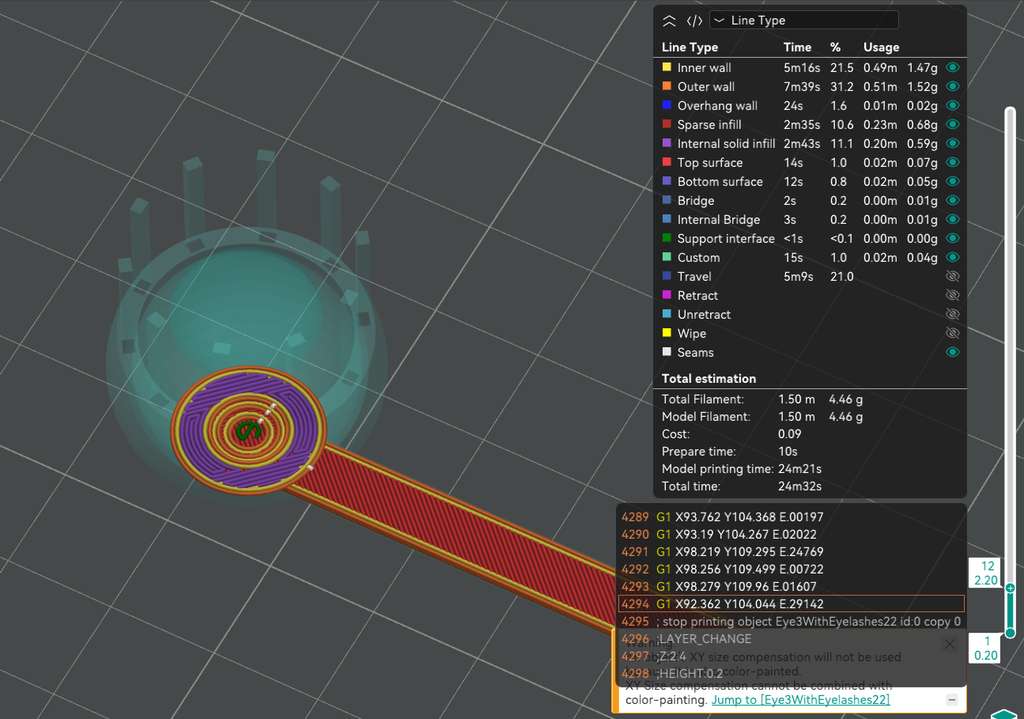Show Wipe moves with crossed eye icon
1024x719 pixels.
[x=952, y=333]
